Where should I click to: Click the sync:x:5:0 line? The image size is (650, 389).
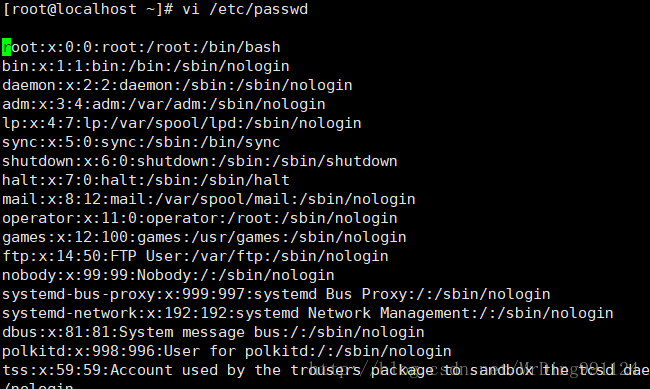tap(141, 143)
